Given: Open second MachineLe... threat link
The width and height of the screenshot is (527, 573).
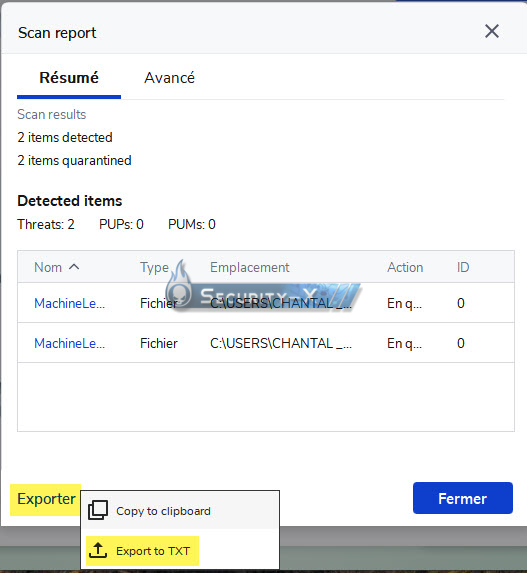Looking at the screenshot, I should (69, 344).
